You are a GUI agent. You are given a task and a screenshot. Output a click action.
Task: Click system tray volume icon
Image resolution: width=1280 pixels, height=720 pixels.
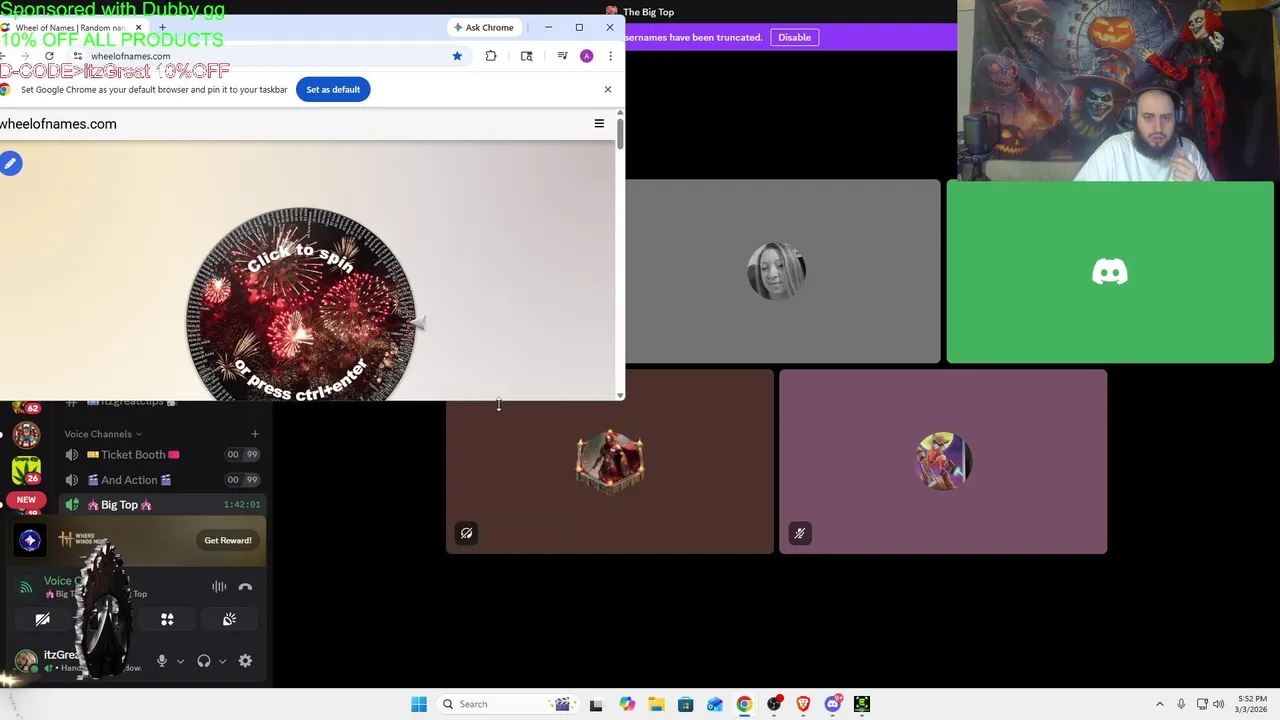tap(1218, 704)
